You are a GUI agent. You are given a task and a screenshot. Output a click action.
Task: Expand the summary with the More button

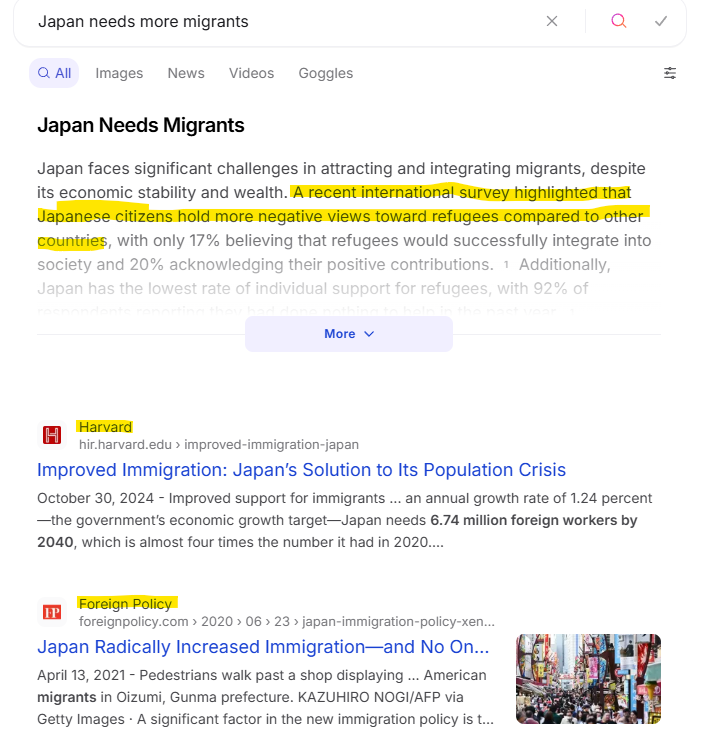(349, 334)
